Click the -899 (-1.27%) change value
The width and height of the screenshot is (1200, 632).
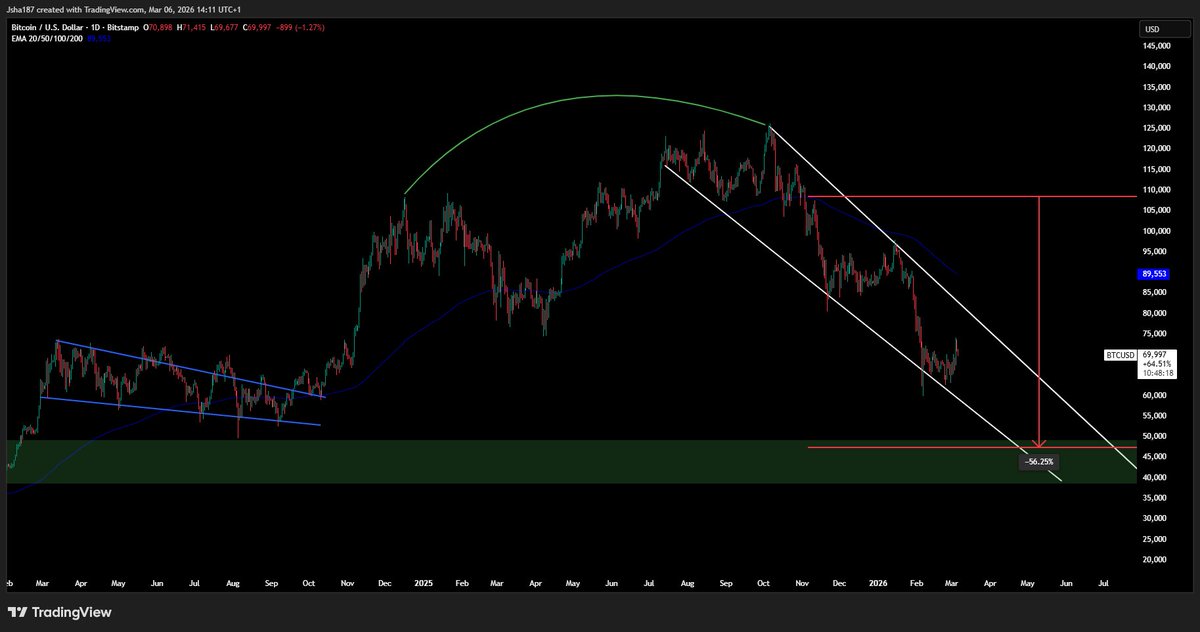tap(298, 28)
